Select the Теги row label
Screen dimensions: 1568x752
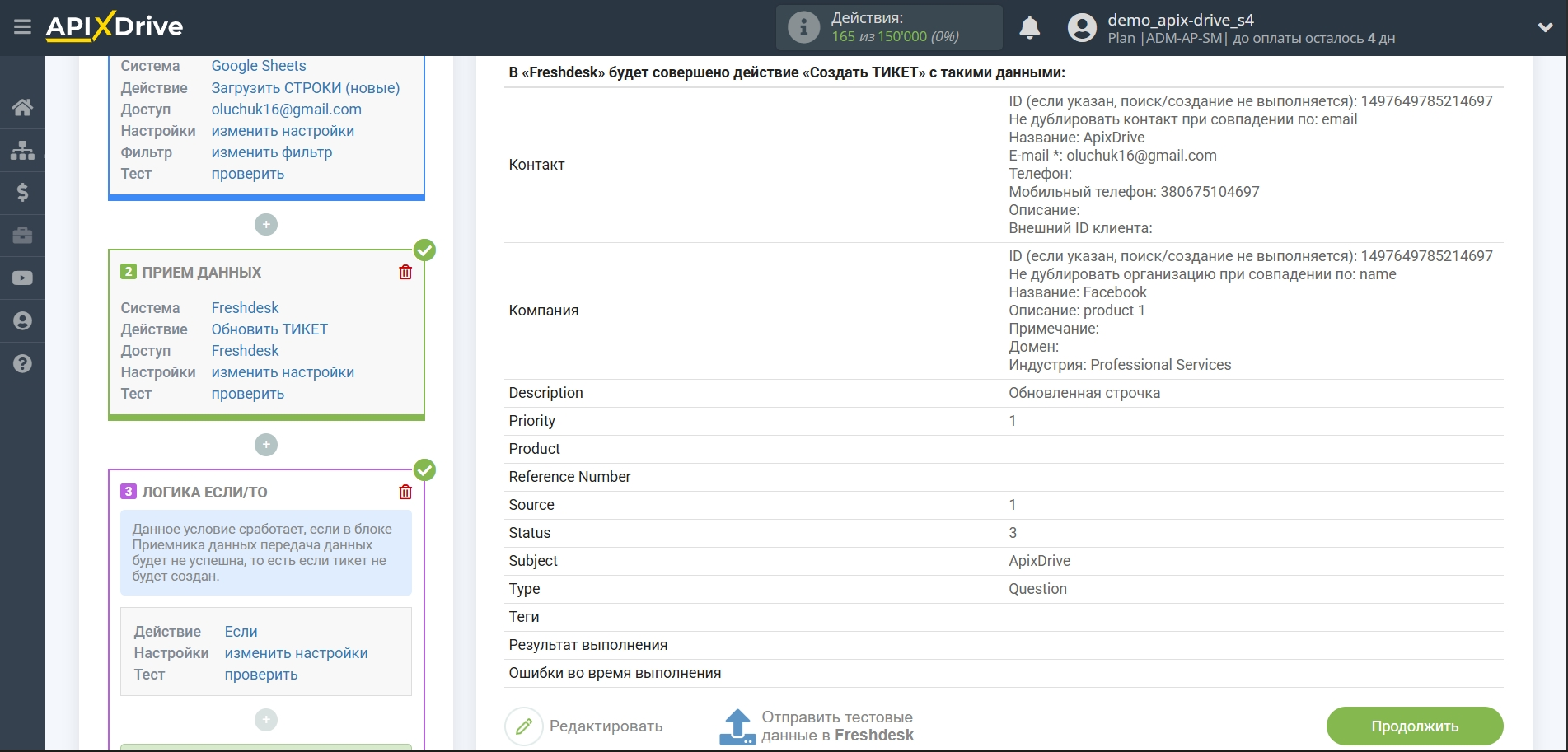[x=524, y=617]
